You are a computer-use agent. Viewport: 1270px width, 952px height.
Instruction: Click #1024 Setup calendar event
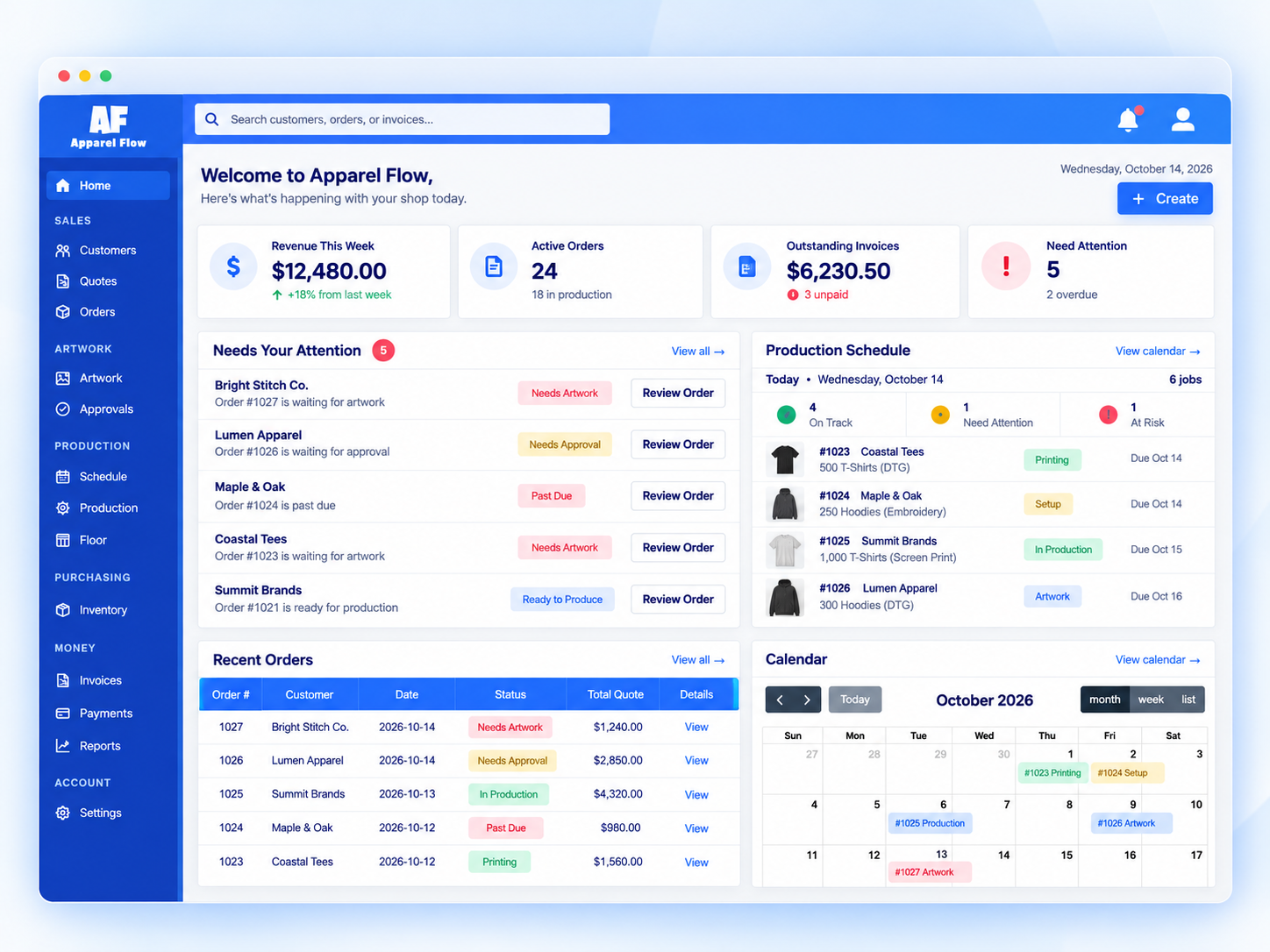click(x=1128, y=773)
